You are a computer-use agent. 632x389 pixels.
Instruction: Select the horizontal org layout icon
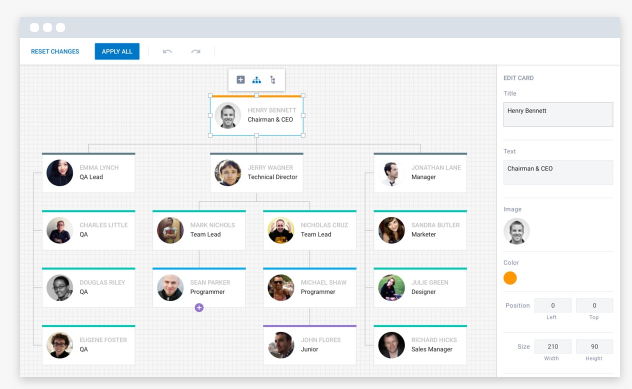[x=256, y=80]
